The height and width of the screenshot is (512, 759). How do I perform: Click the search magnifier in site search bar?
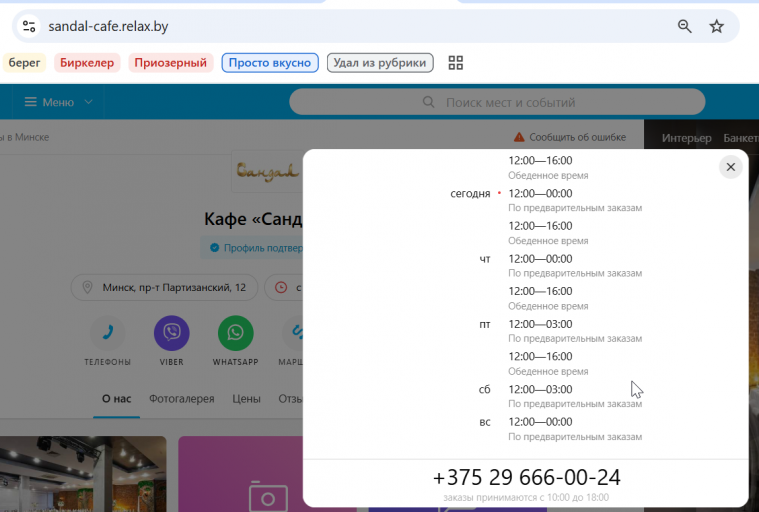click(x=428, y=102)
